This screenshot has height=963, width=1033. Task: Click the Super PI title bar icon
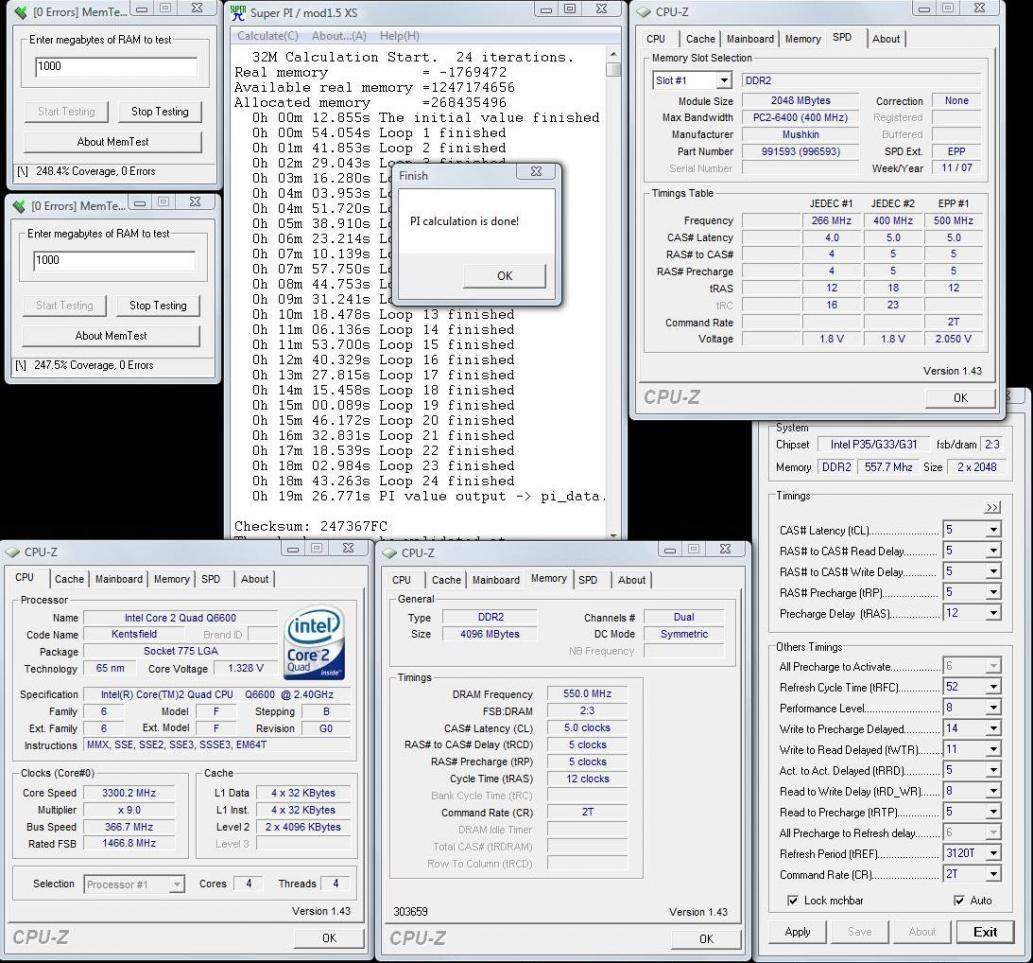tap(238, 12)
